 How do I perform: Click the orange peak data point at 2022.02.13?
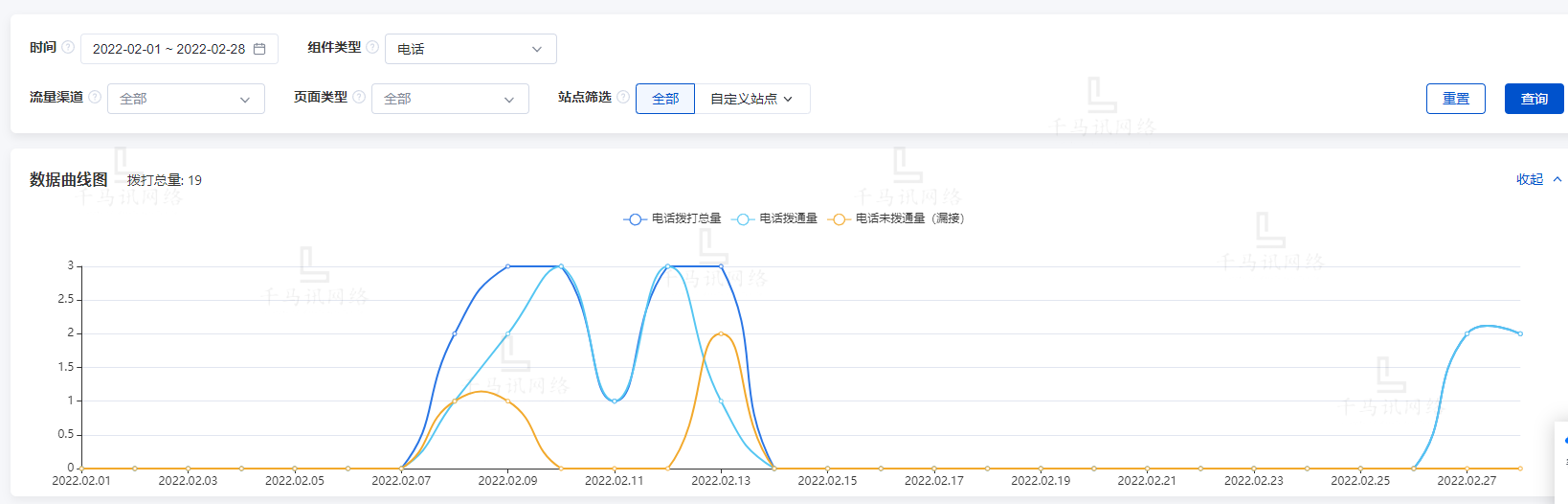tap(721, 333)
